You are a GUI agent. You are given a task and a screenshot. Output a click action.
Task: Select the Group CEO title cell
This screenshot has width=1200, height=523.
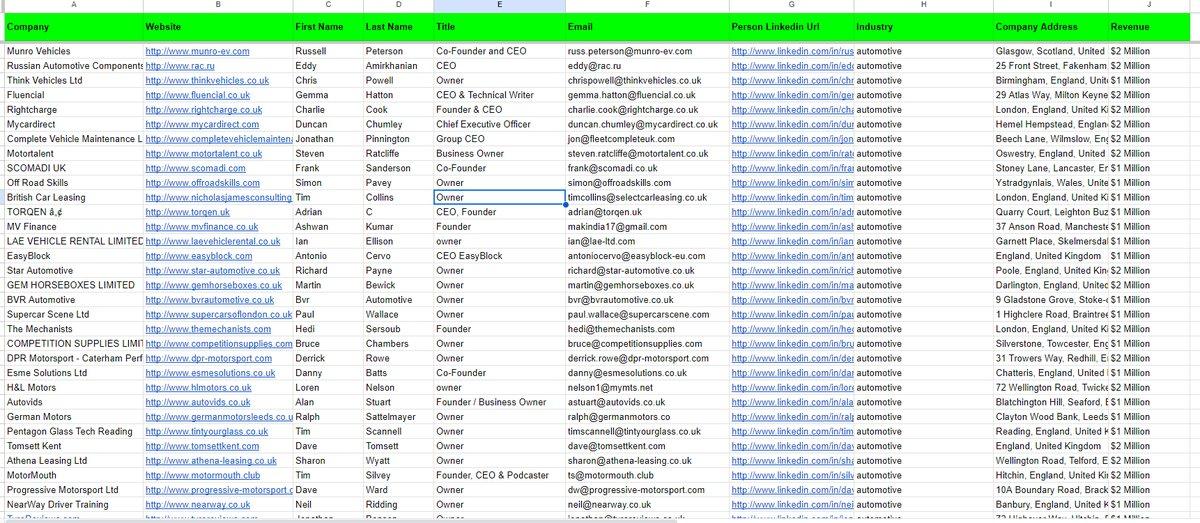pyautogui.click(x=499, y=139)
